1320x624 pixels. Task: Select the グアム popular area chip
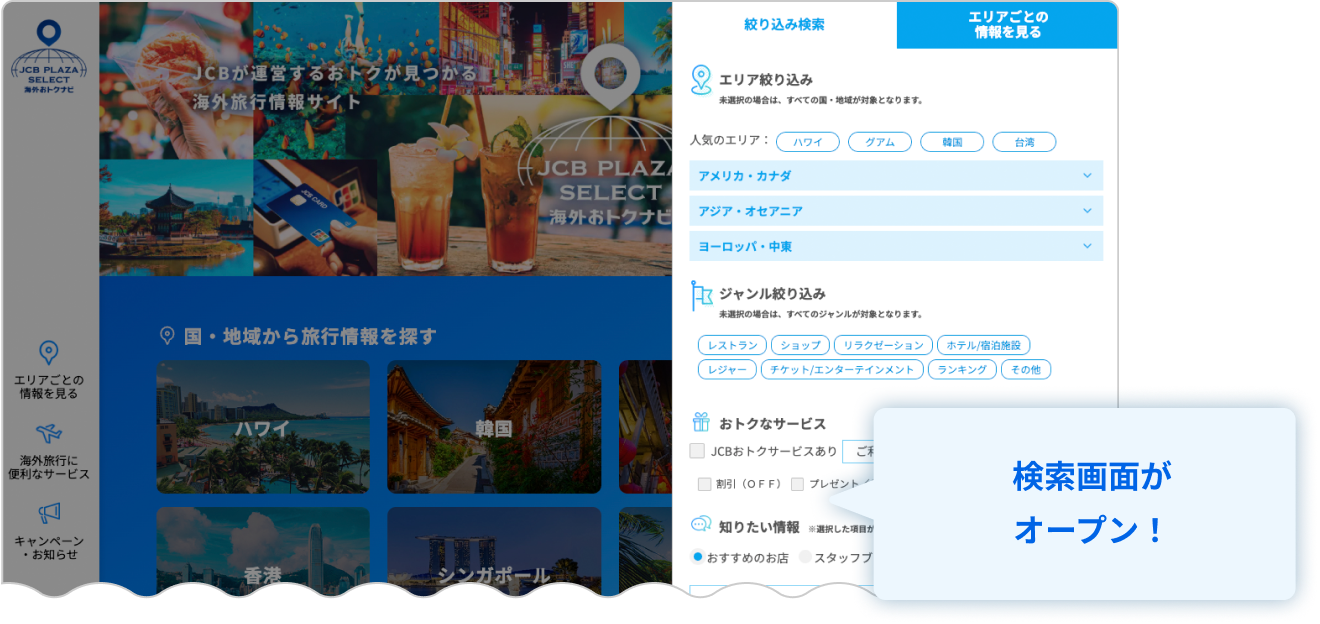(x=880, y=142)
